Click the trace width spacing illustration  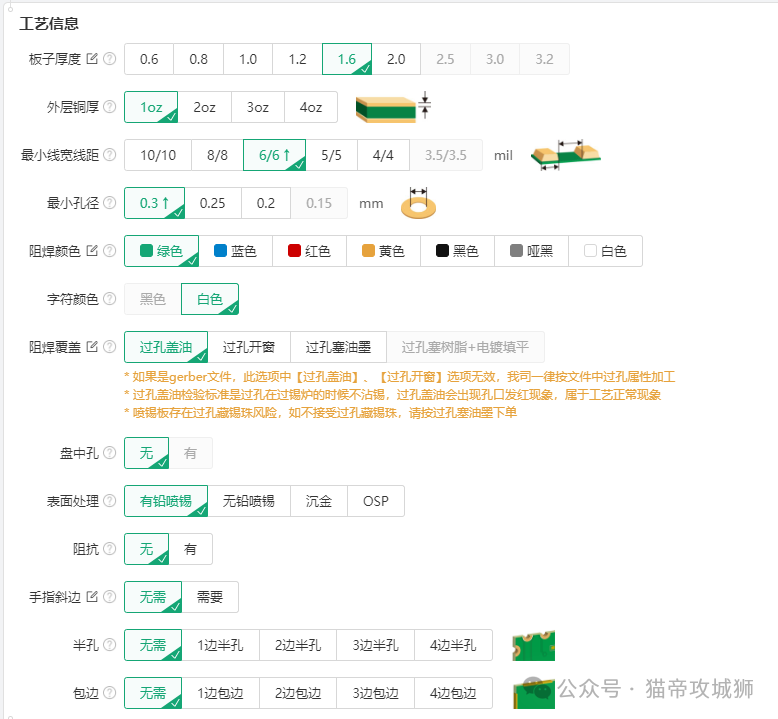pyautogui.click(x=566, y=155)
